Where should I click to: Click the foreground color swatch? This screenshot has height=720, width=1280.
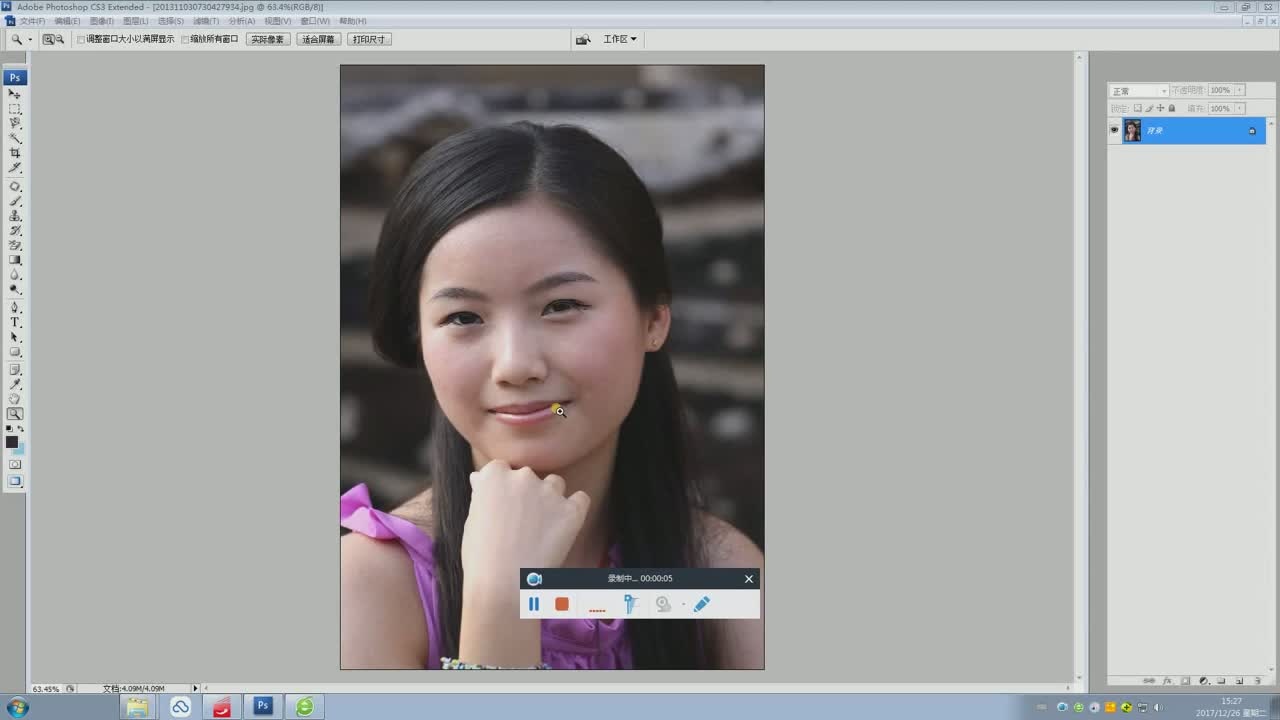[x=12, y=441]
